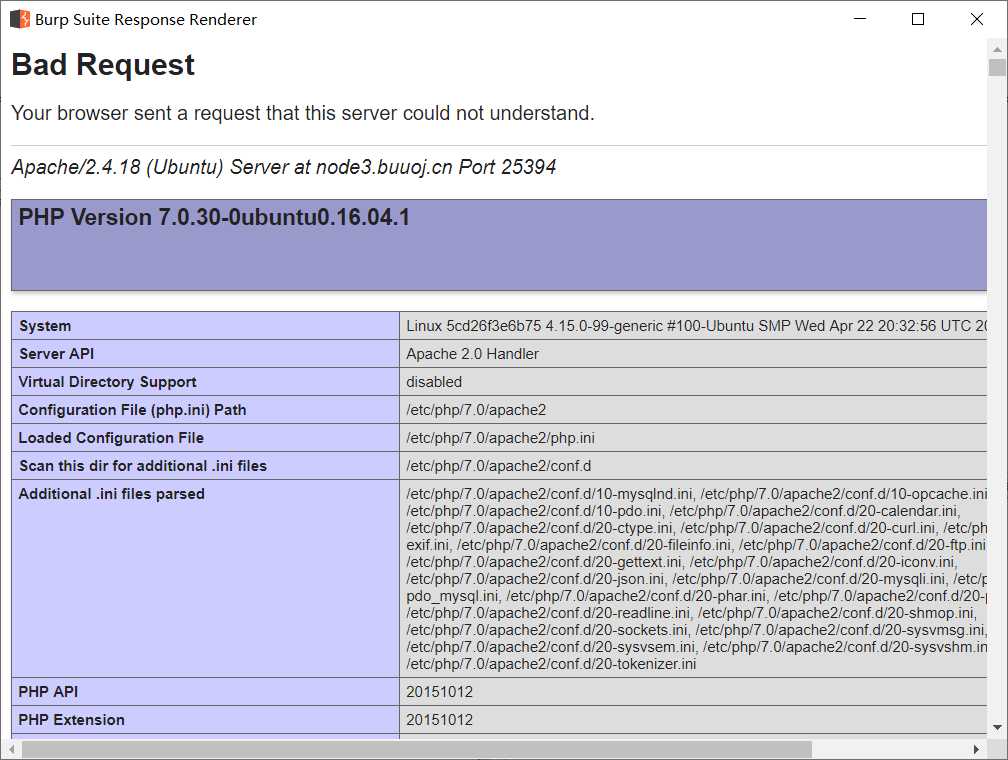
Task: Click the horizontal scrollbar thumb
Action: click(417, 749)
